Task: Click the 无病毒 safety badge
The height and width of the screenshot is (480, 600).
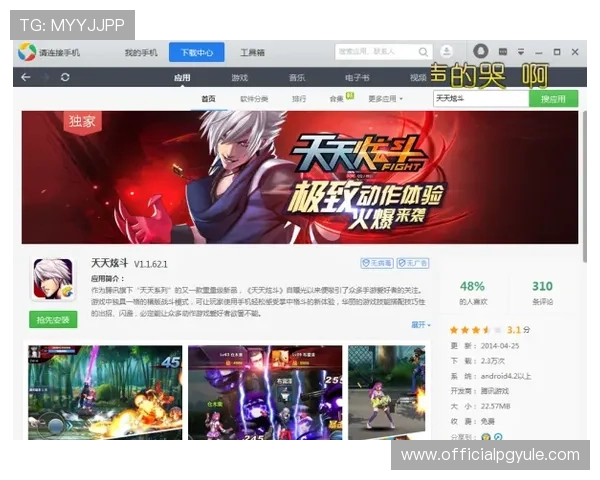Action: tap(377, 263)
